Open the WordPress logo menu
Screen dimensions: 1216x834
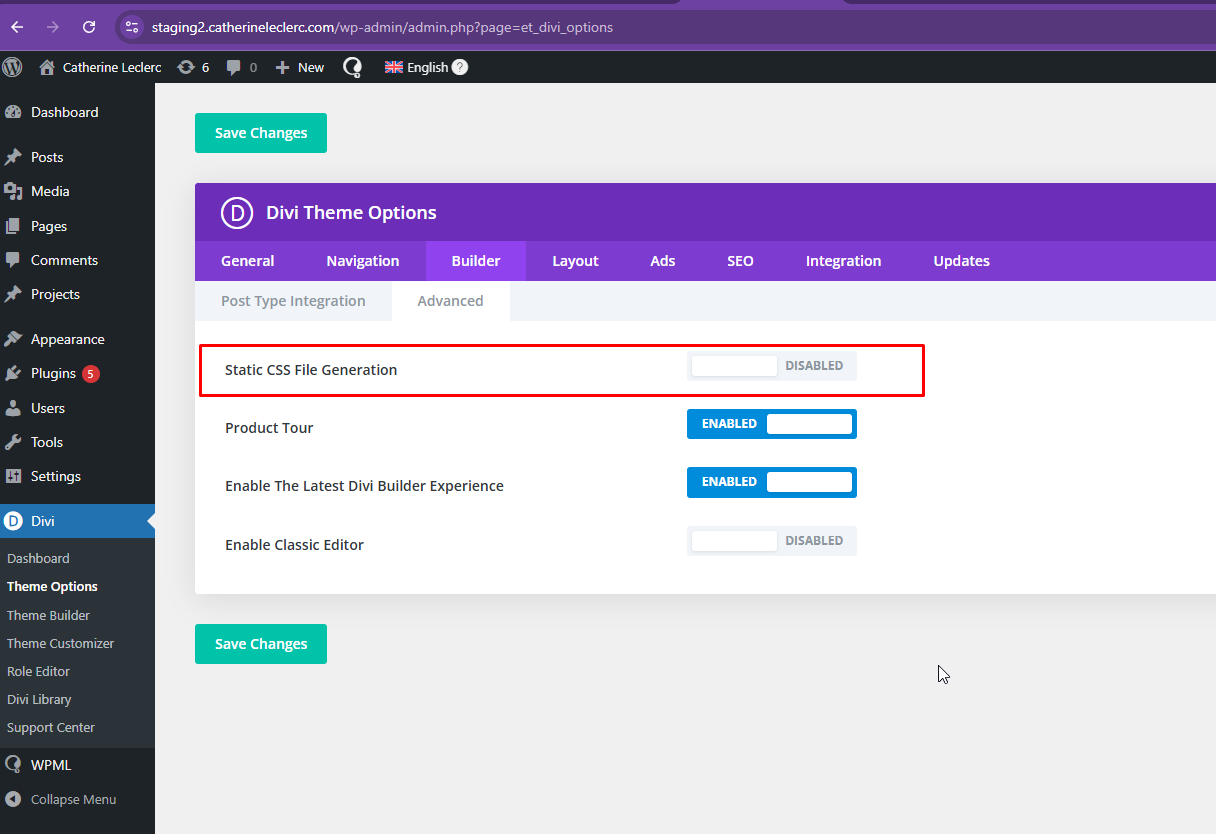click(x=13, y=67)
